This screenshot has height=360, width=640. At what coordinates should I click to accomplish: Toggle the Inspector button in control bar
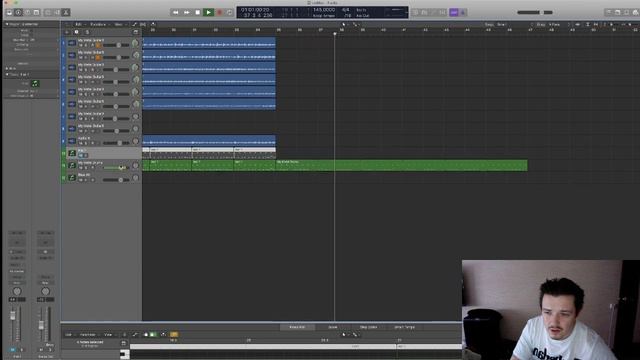pyautogui.click(x=18, y=13)
